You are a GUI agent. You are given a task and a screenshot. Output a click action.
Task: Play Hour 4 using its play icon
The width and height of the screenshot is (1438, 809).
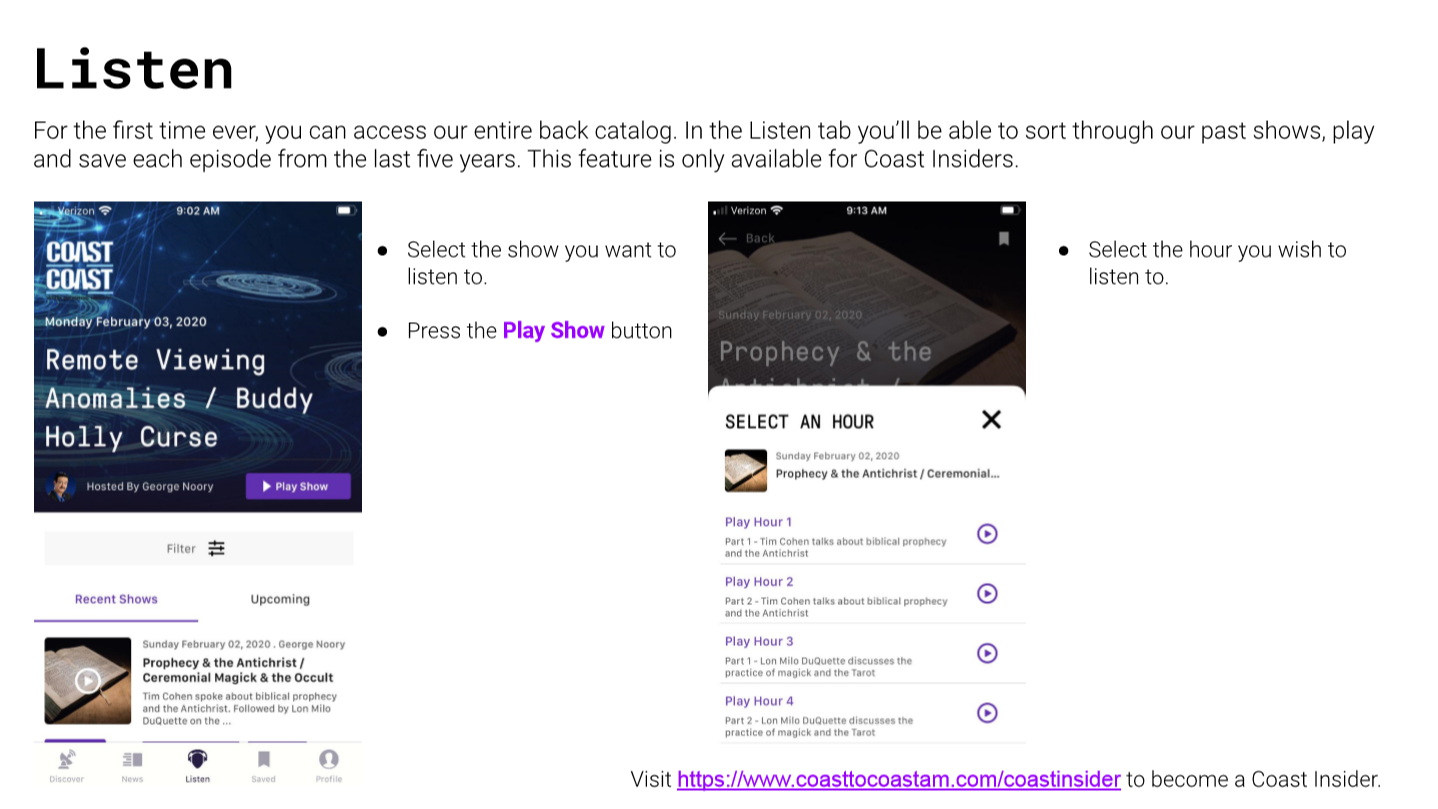pyautogui.click(x=987, y=713)
